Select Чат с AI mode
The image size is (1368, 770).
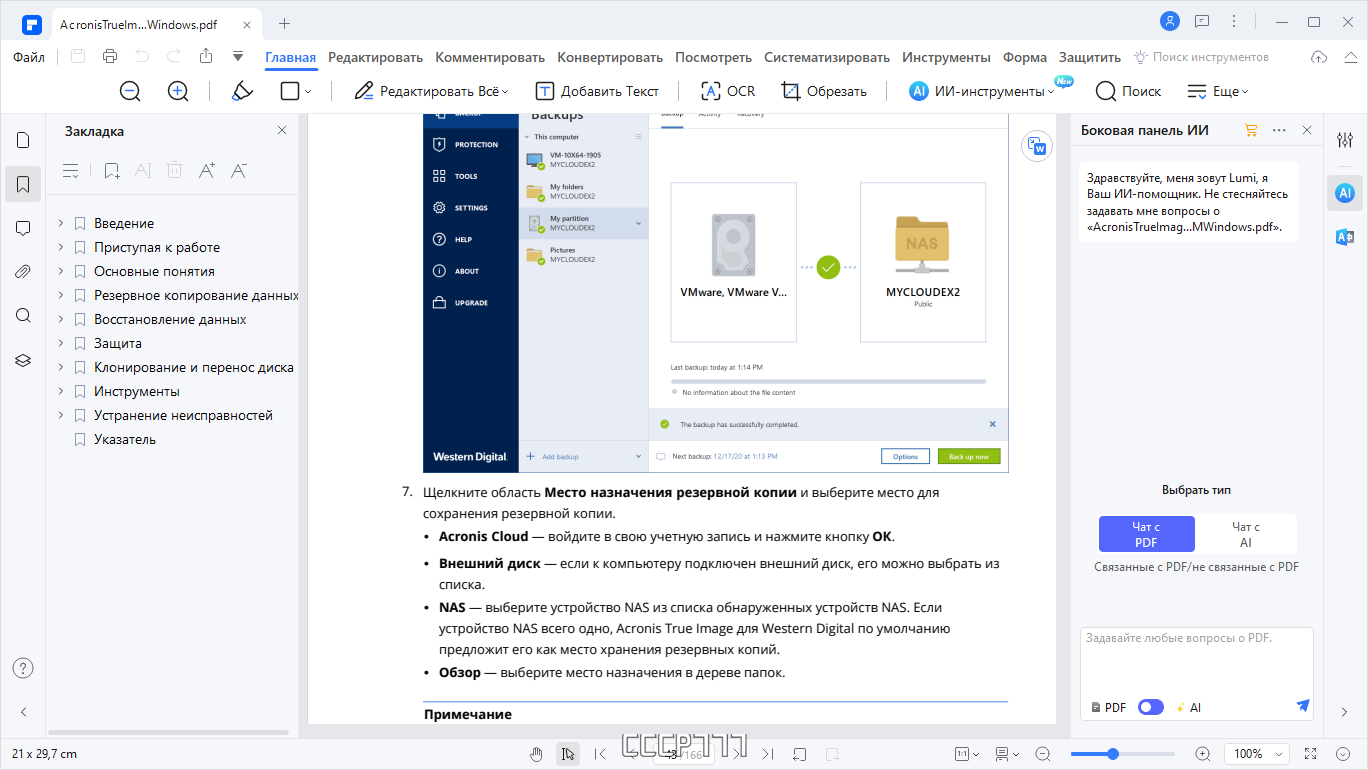[1246, 534]
